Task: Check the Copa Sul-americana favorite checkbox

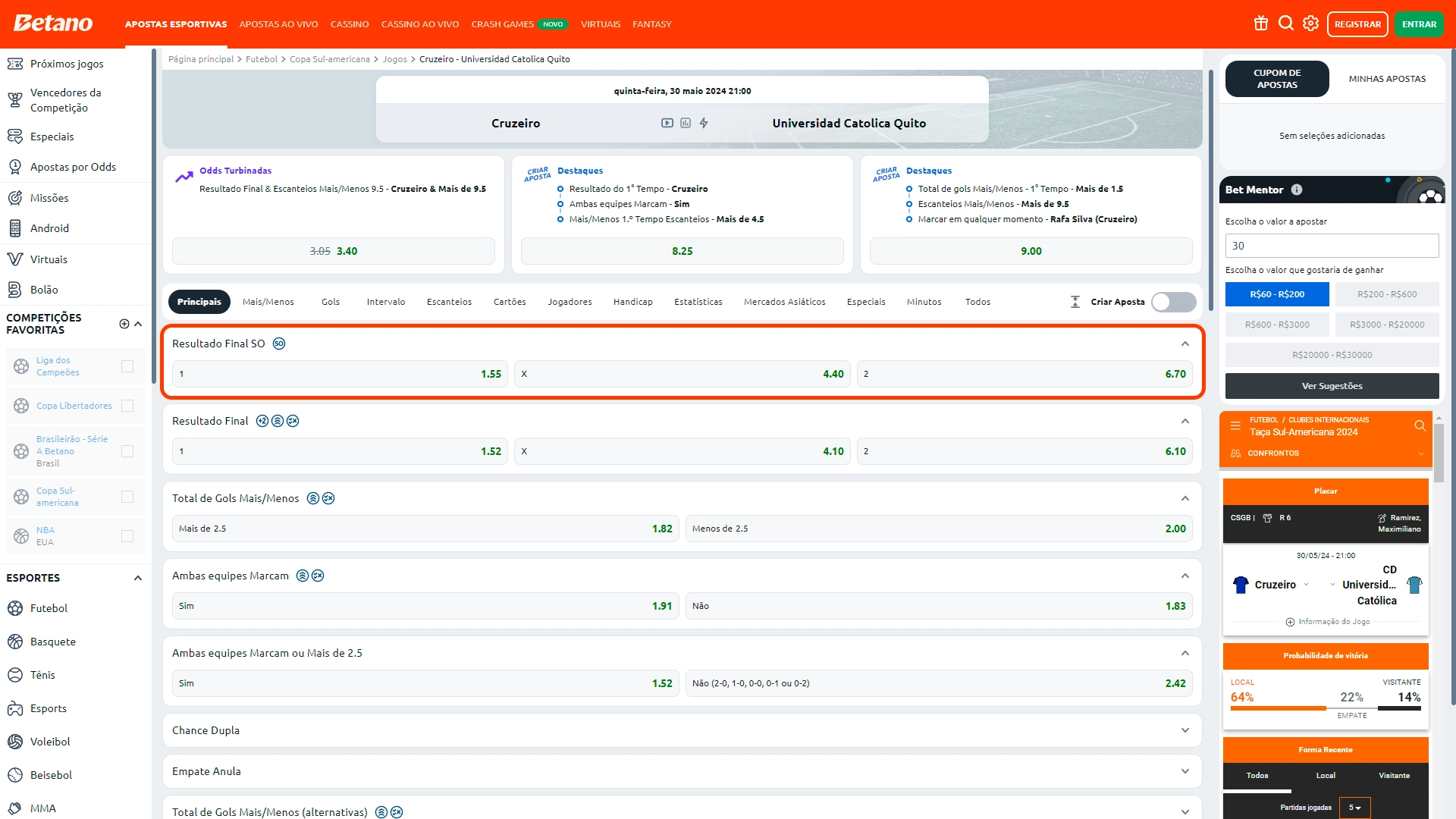Action: [127, 497]
